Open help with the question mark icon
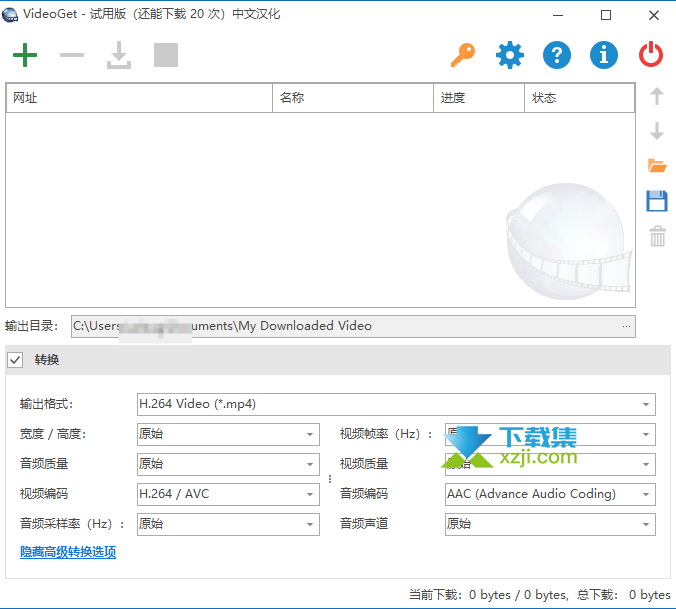 (557, 55)
